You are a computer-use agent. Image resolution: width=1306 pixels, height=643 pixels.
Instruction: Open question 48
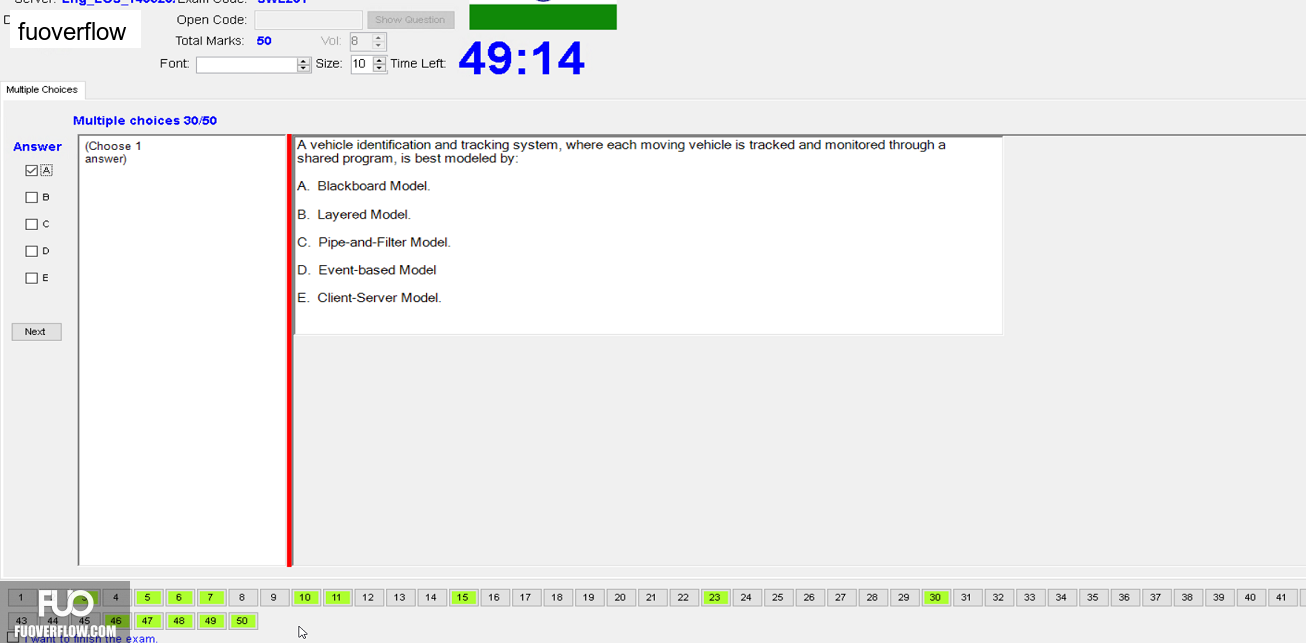(x=179, y=621)
